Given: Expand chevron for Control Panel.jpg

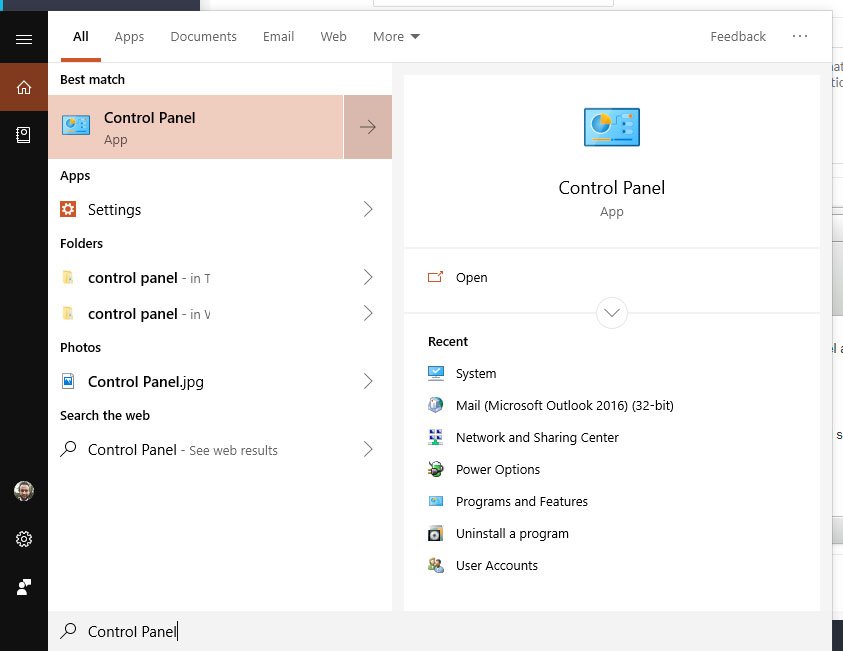Looking at the screenshot, I should (x=368, y=381).
